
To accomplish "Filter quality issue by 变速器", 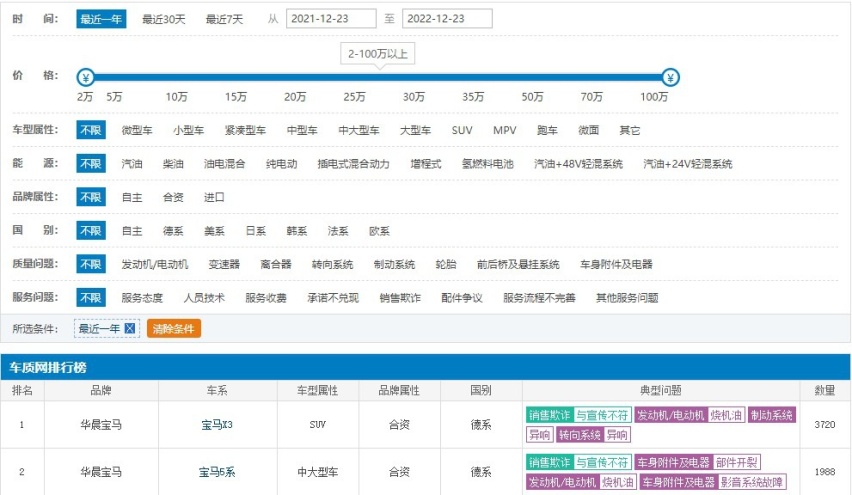I will pos(224,264).
